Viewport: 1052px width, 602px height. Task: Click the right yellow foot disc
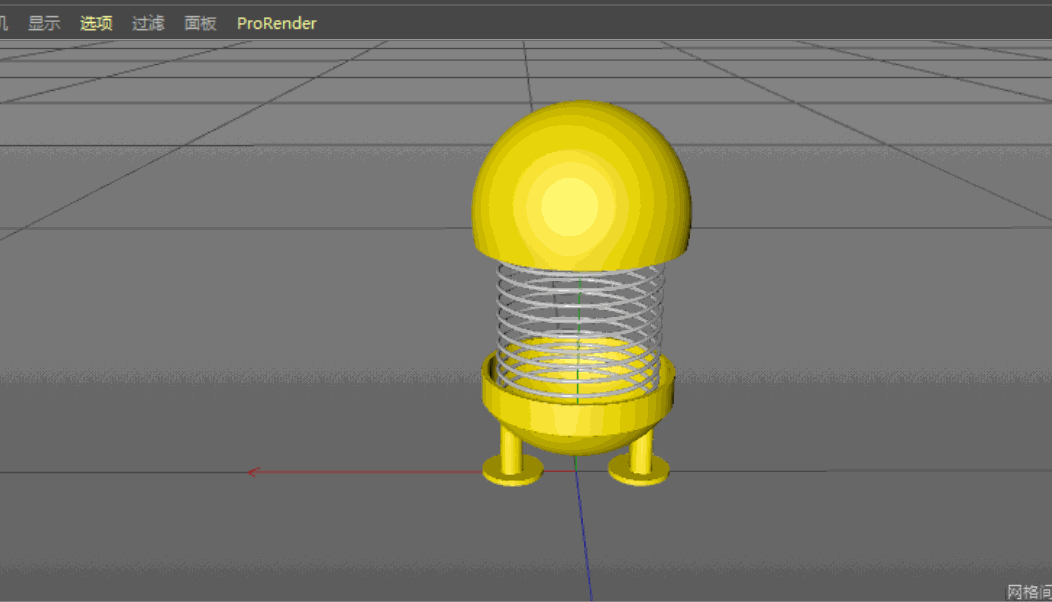point(639,472)
